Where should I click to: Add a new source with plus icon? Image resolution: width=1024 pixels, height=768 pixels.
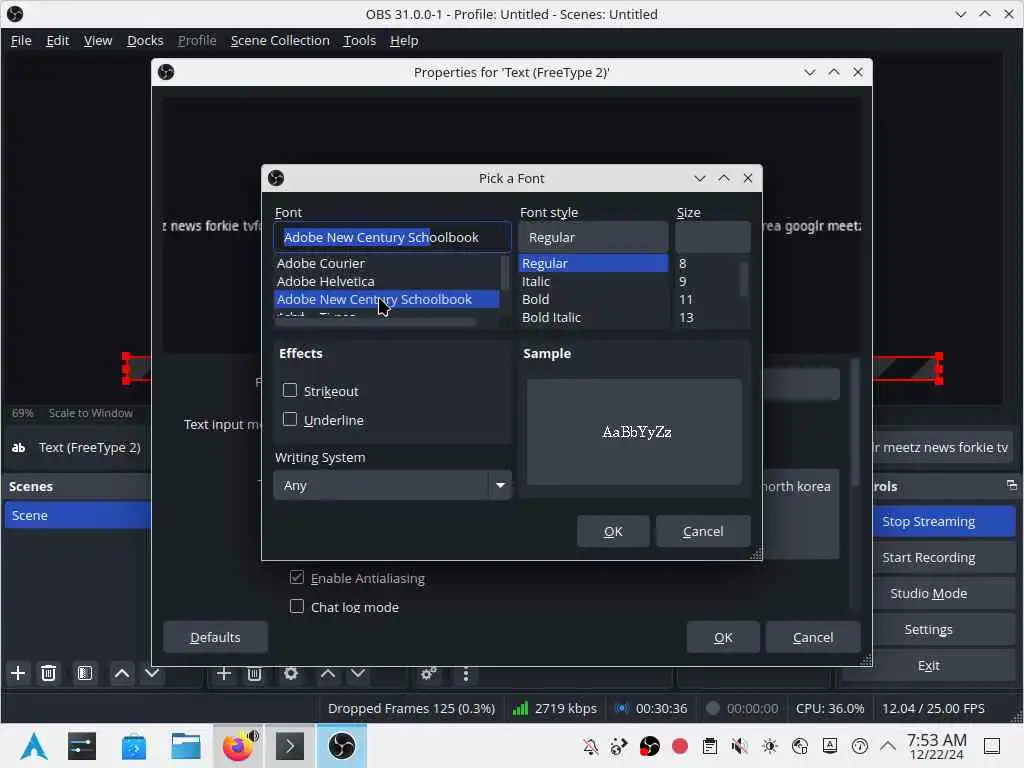(x=224, y=673)
